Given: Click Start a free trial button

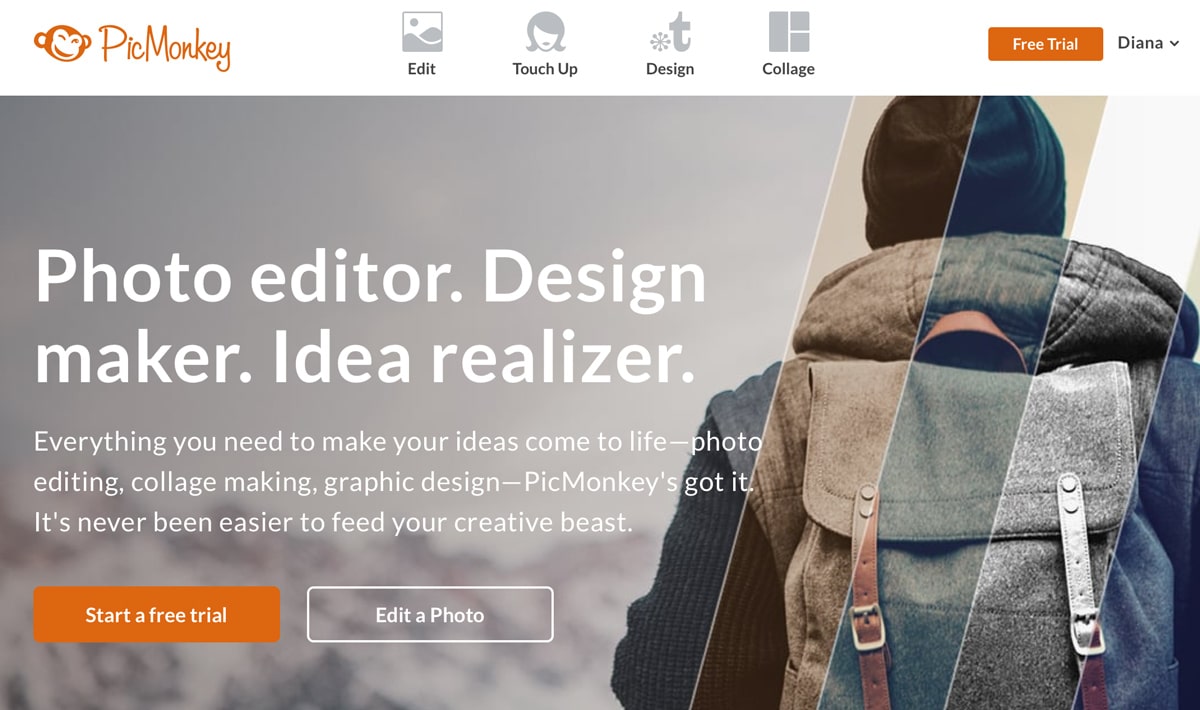Looking at the screenshot, I should [156, 615].
